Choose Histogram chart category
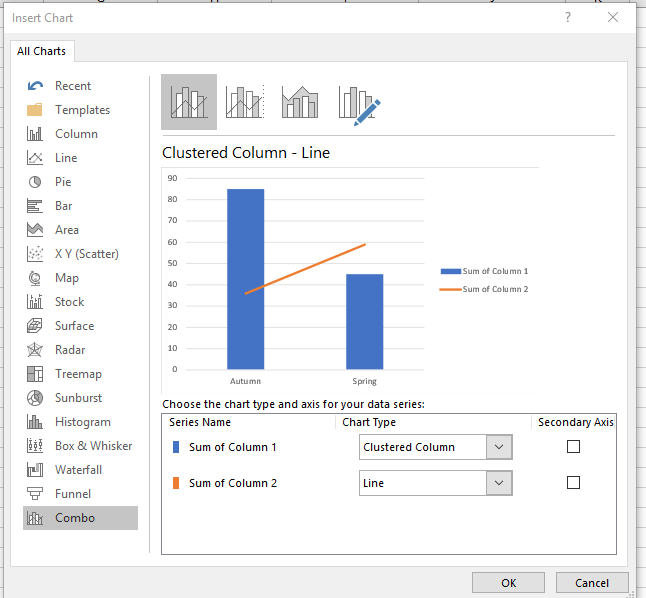This screenshot has width=646, height=598. 80,422
